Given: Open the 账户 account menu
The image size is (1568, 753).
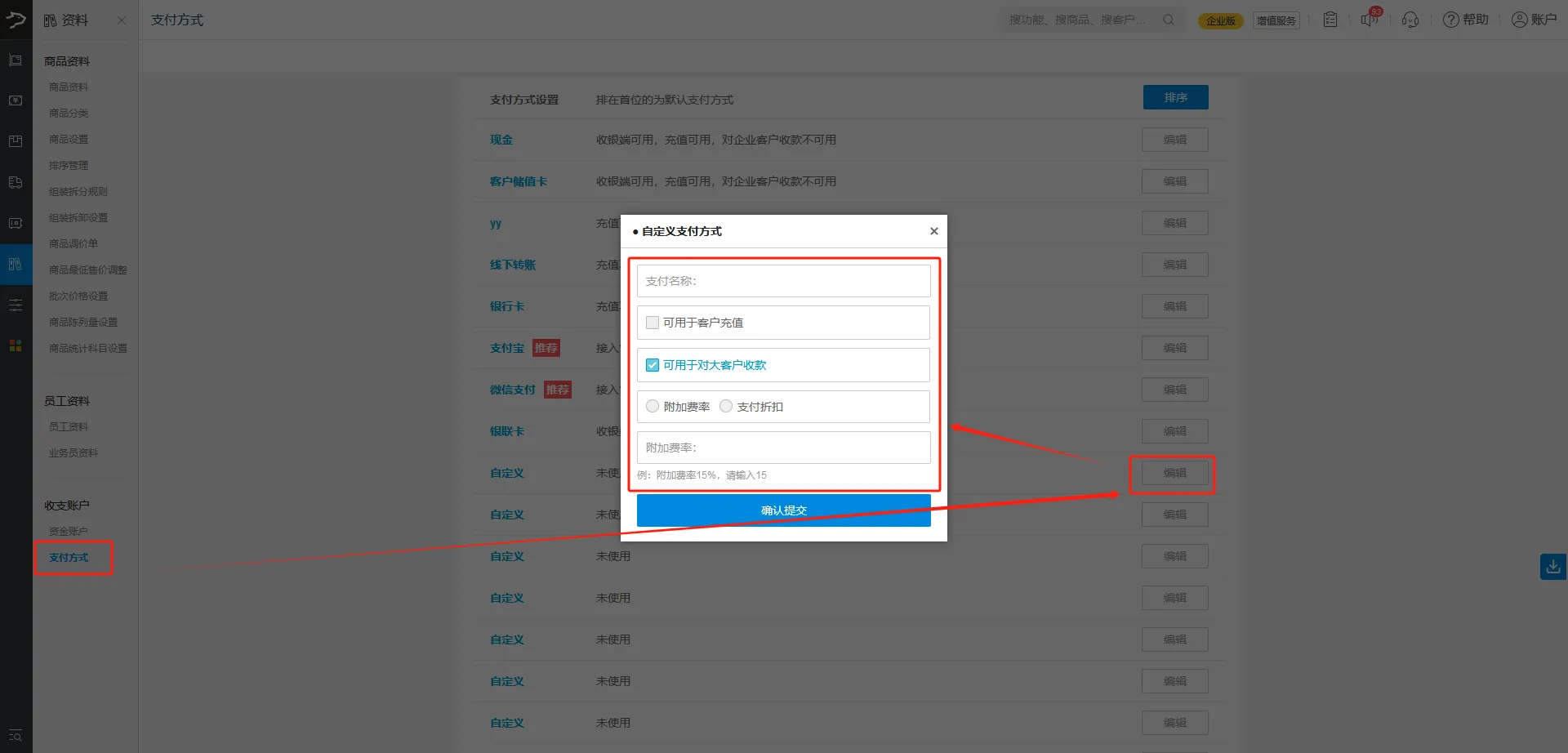Looking at the screenshot, I should 1534,20.
